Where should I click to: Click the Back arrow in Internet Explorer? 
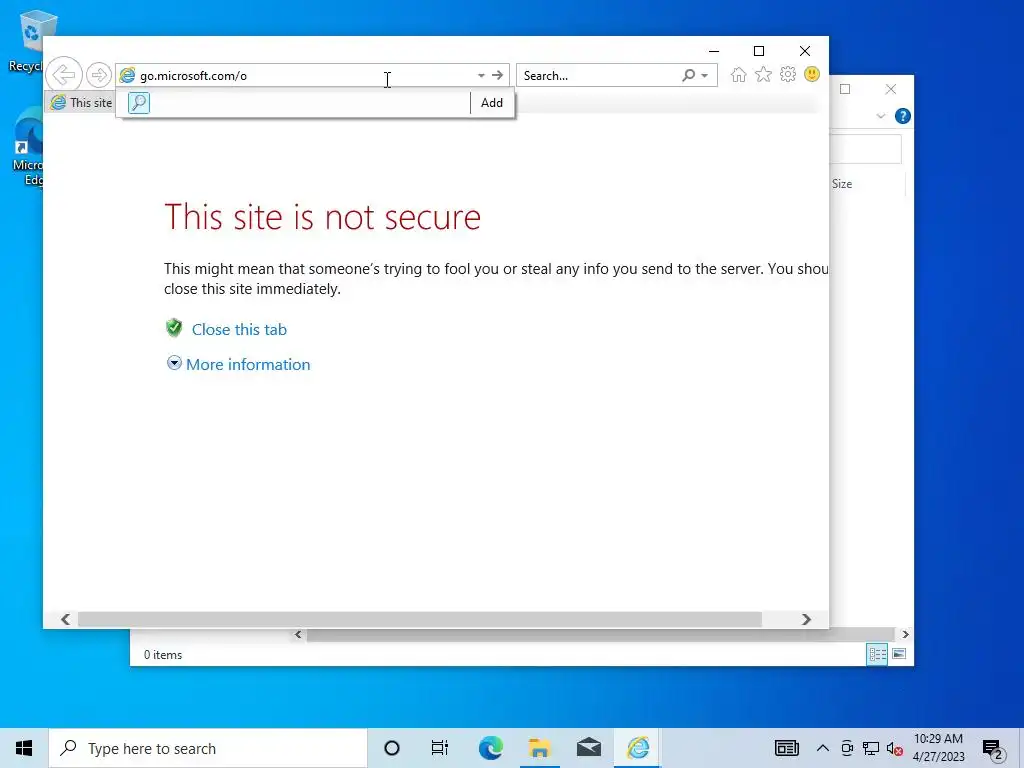click(x=64, y=75)
